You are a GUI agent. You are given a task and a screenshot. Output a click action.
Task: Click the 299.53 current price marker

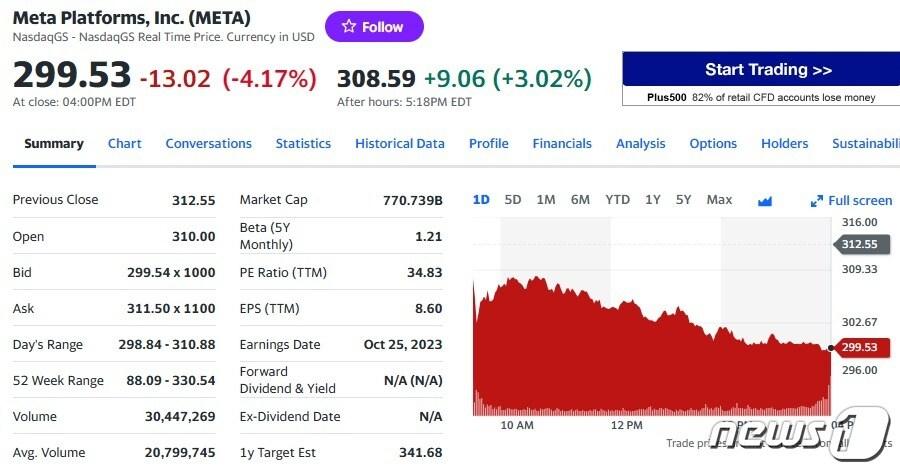pyautogui.click(x=858, y=347)
